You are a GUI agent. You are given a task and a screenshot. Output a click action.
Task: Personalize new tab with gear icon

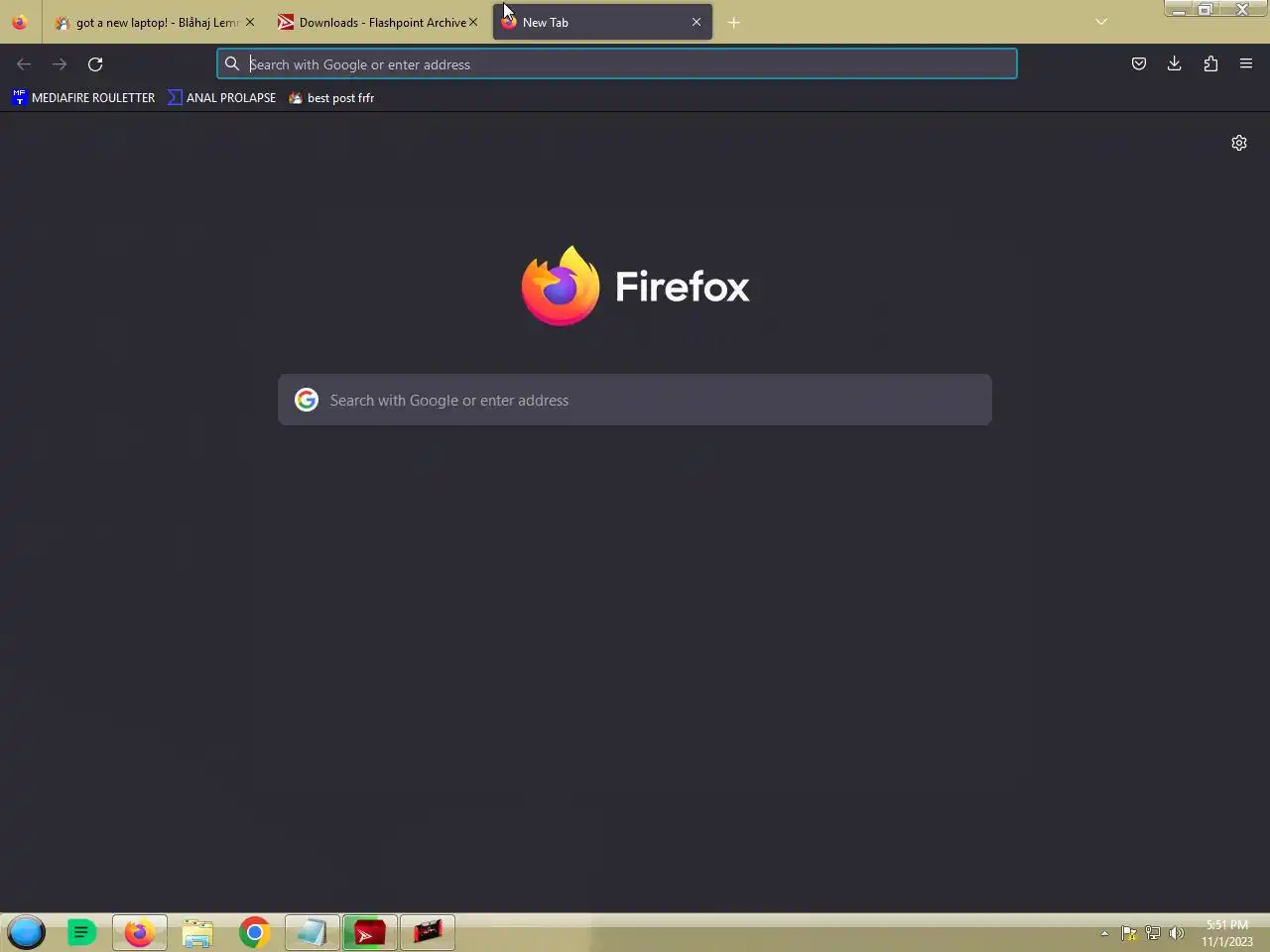pyautogui.click(x=1239, y=143)
